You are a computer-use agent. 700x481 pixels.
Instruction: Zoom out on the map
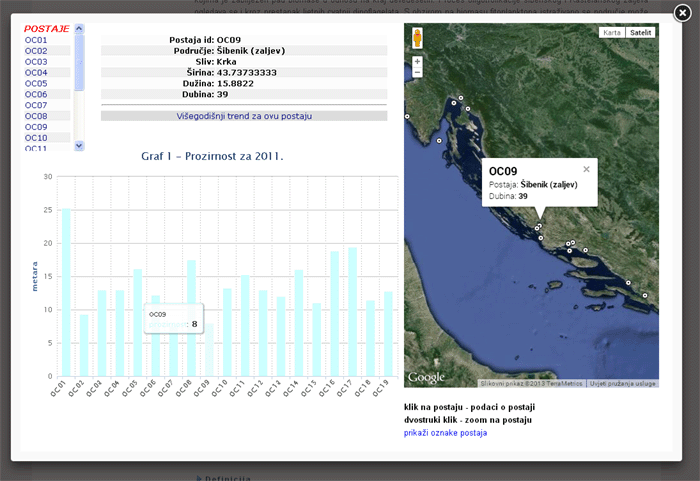417,73
